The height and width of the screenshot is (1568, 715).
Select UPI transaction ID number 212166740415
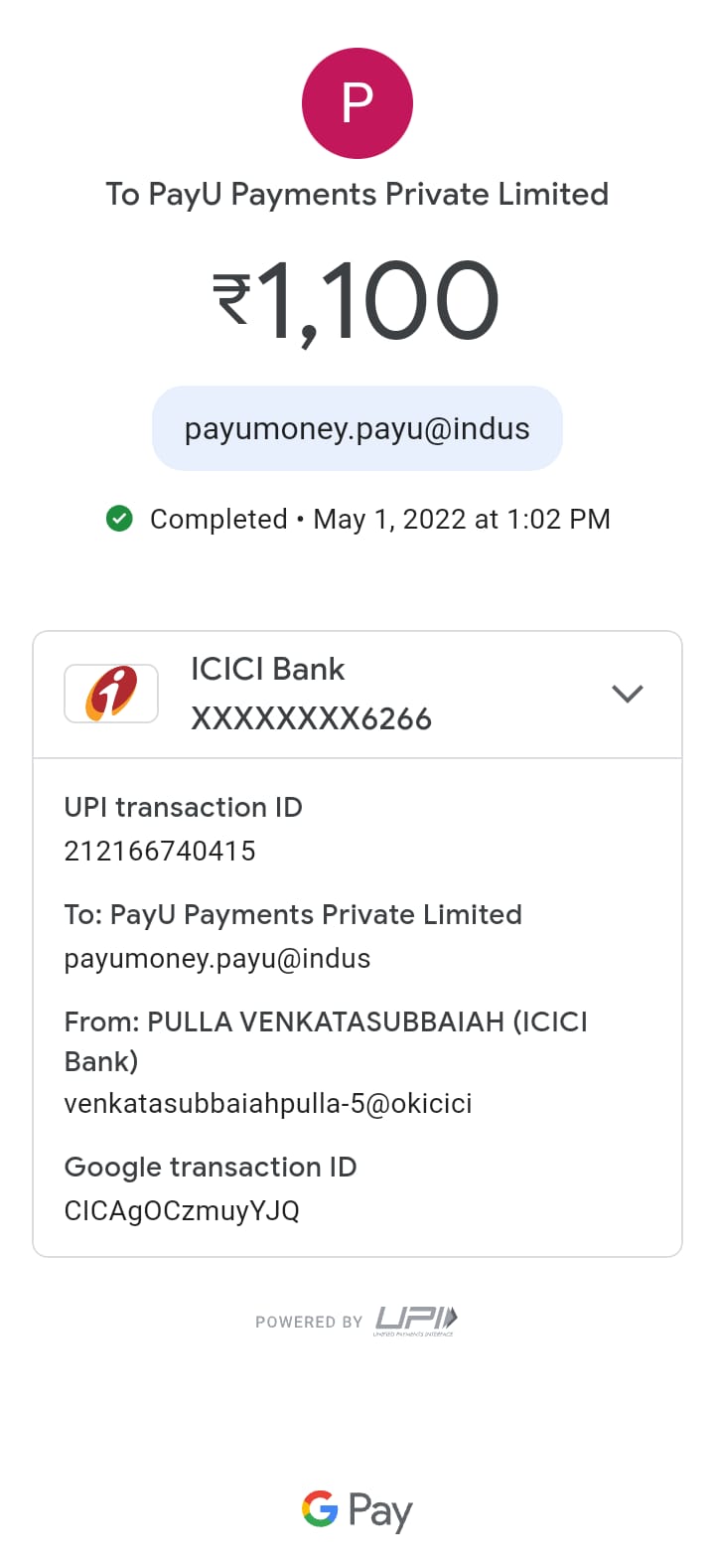click(x=160, y=851)
